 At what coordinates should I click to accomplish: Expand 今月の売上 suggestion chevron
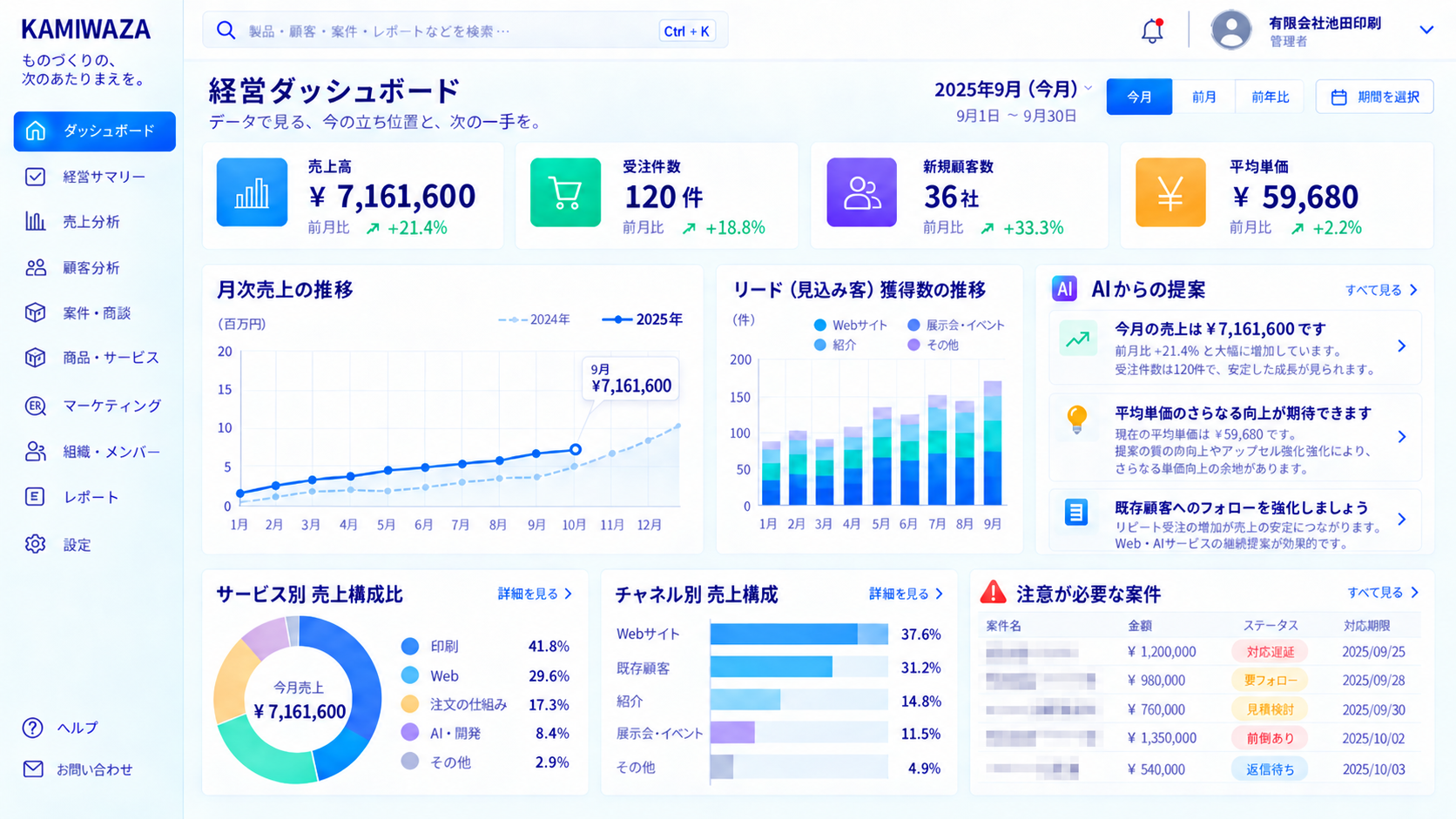pos(1402,346)
